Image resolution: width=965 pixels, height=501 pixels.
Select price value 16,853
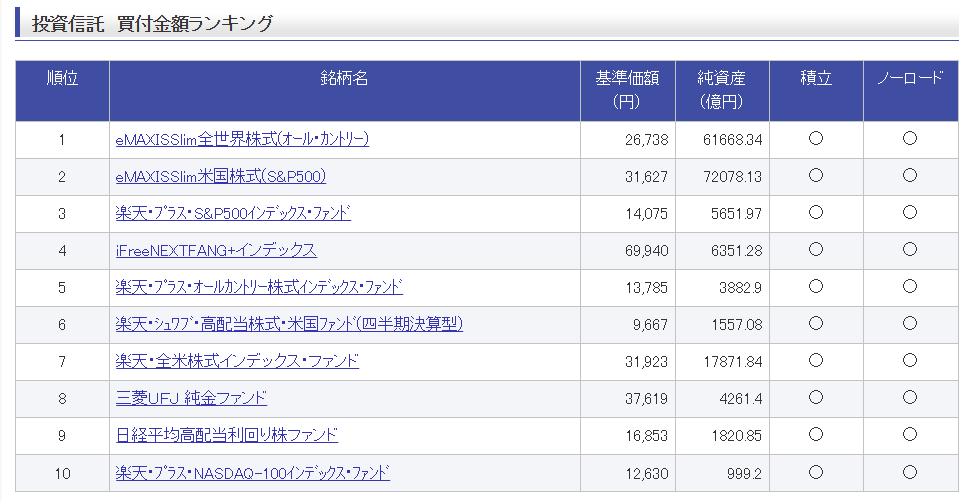click(x=646, y=436)
